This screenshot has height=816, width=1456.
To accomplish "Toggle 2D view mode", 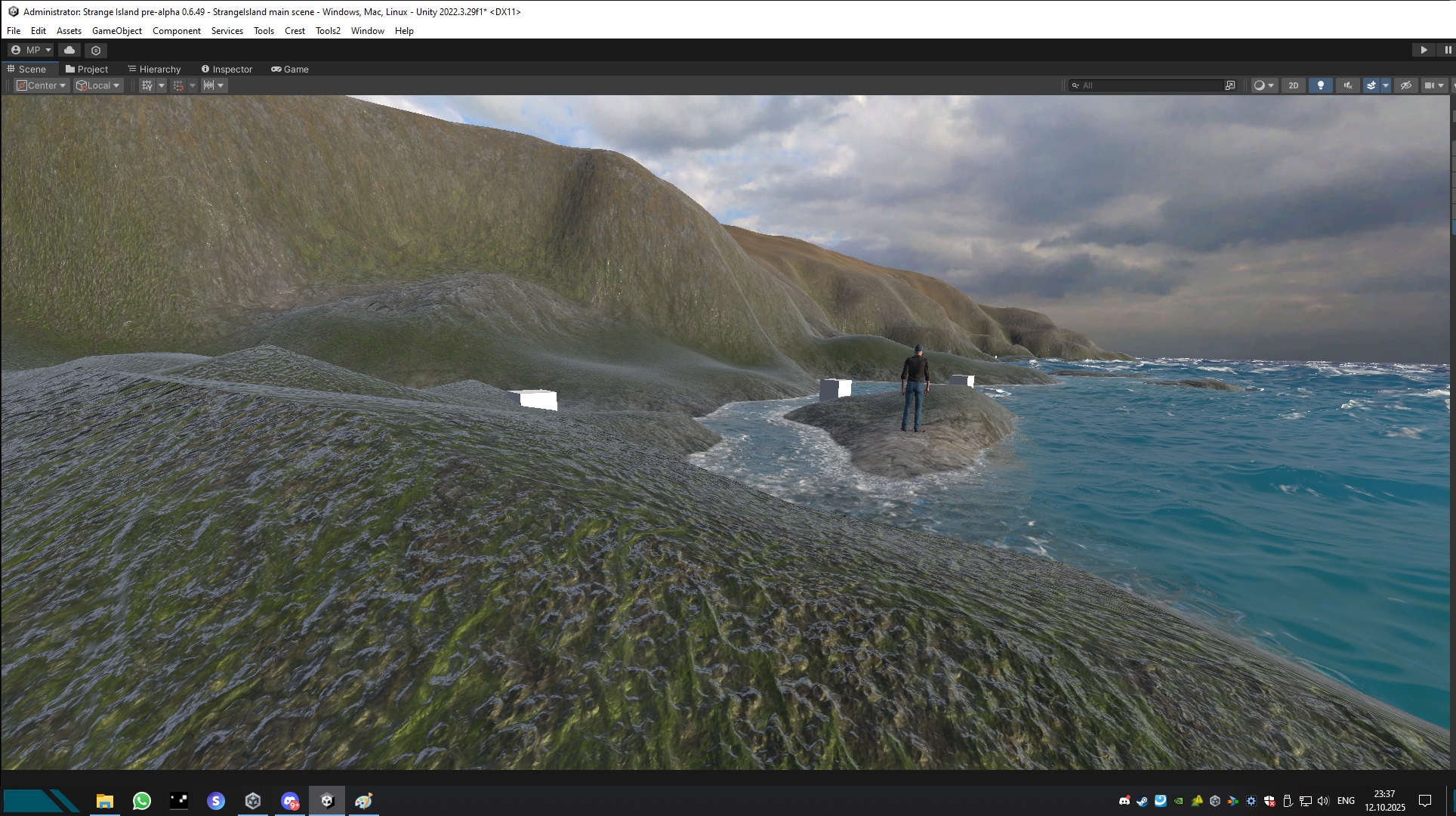I will pyautogui.click(x=1294, y=85).
